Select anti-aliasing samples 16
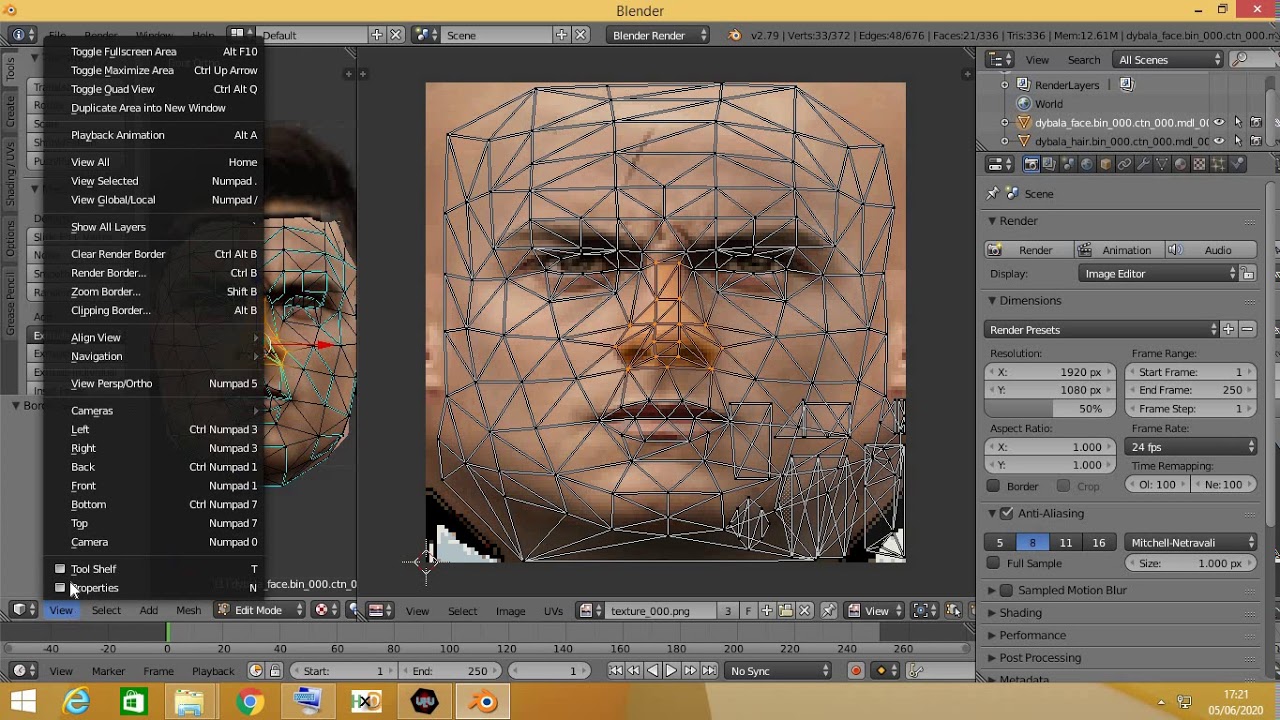The height and width of the screenshot is (720, 1280). coord(1099,542)
